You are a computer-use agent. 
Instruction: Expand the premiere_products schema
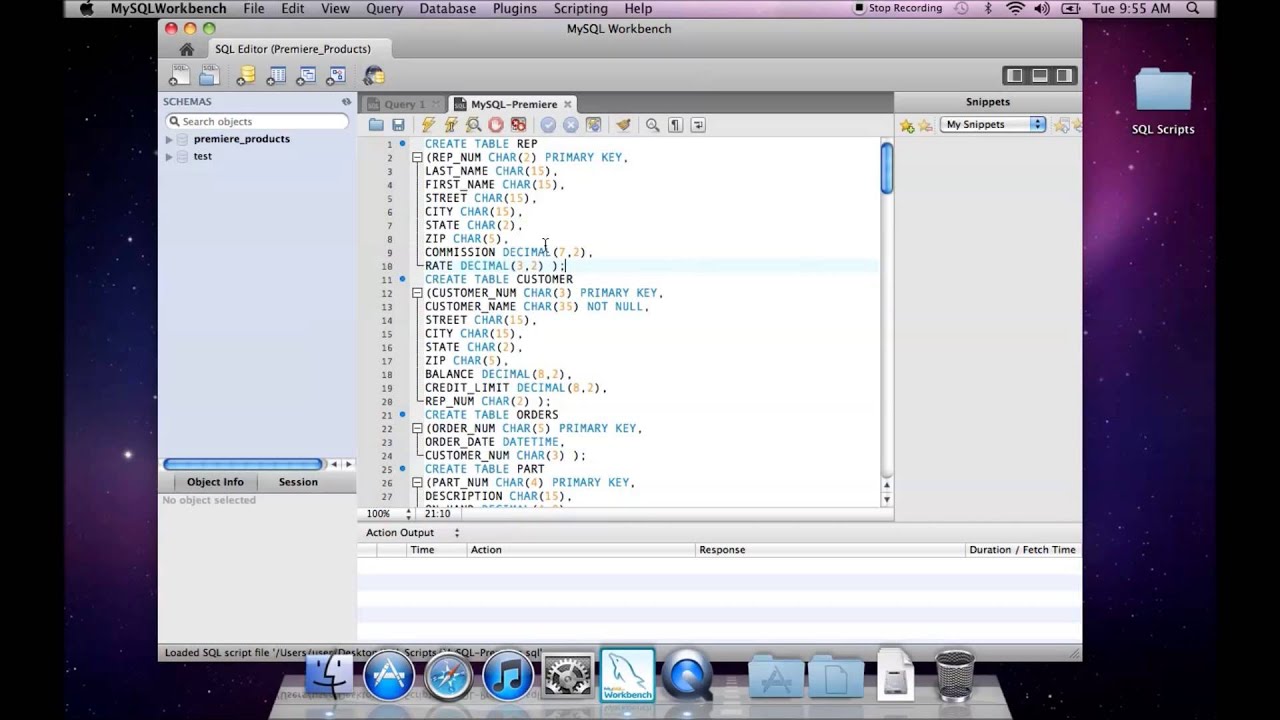pyautogui.click(x=169, y=139)
